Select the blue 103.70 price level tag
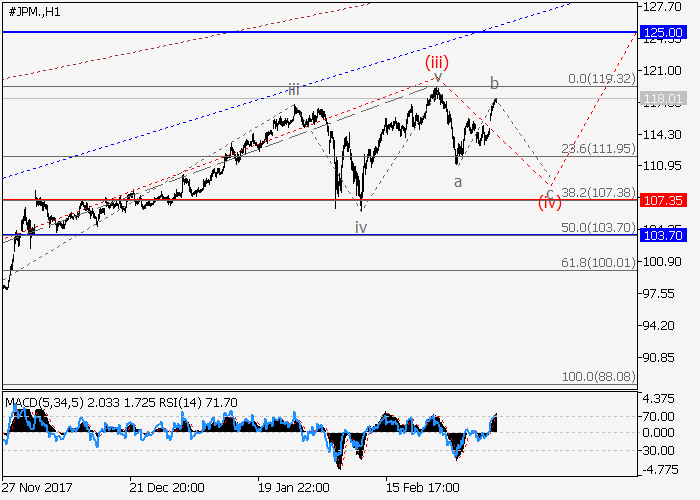700x500 pixels. (x=662, y=235)
